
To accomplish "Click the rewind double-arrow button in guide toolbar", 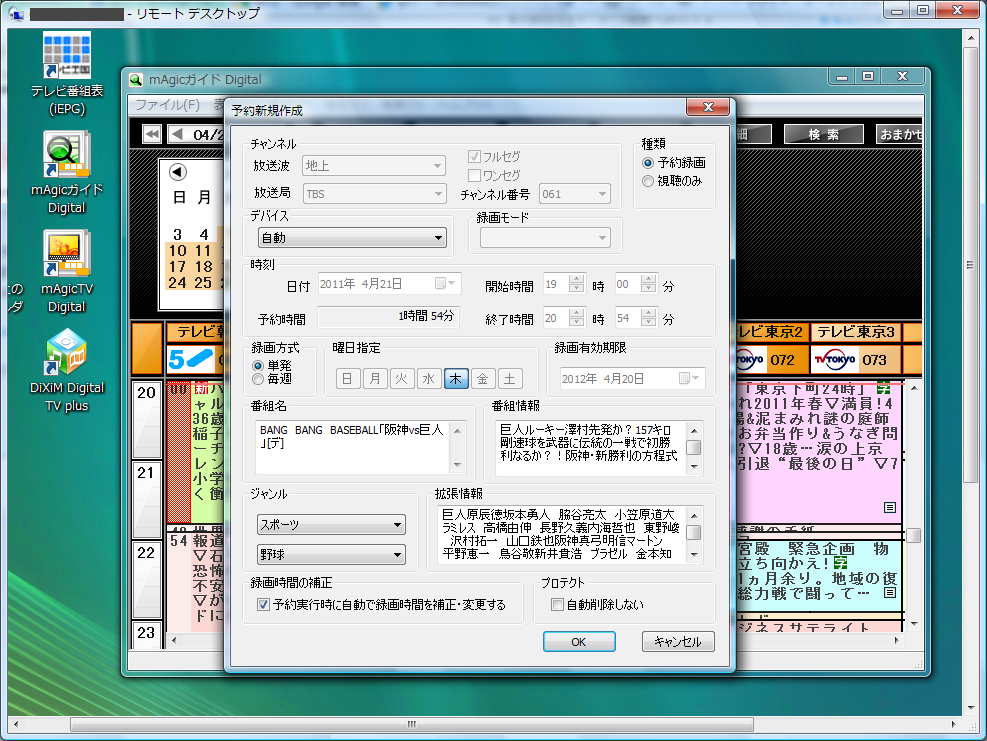I will (152, 134).
